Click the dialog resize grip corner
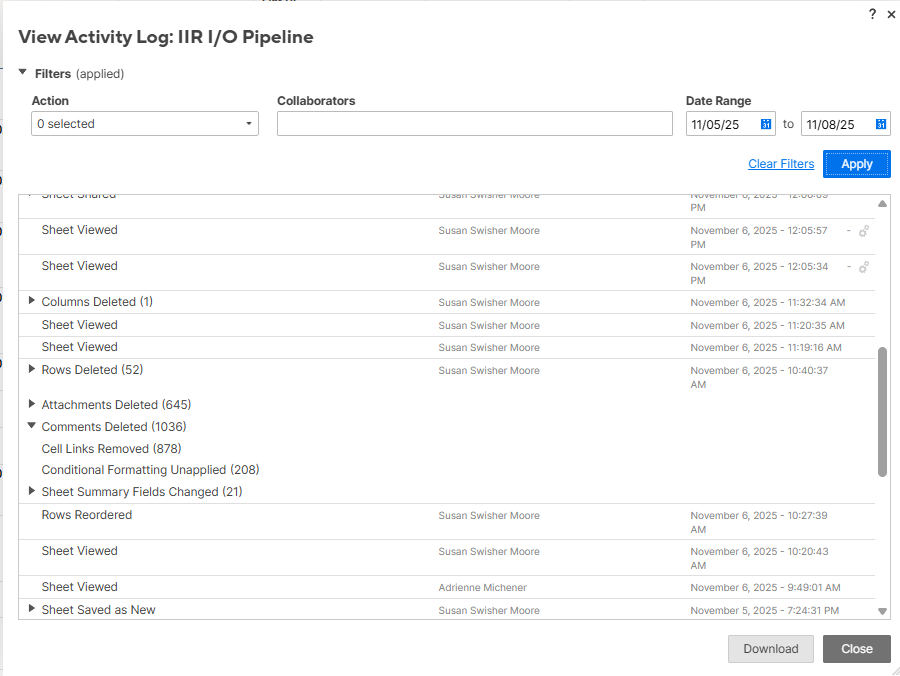Image resolution: width=900 pixels, height=676 pixels. tap(895, 671)
